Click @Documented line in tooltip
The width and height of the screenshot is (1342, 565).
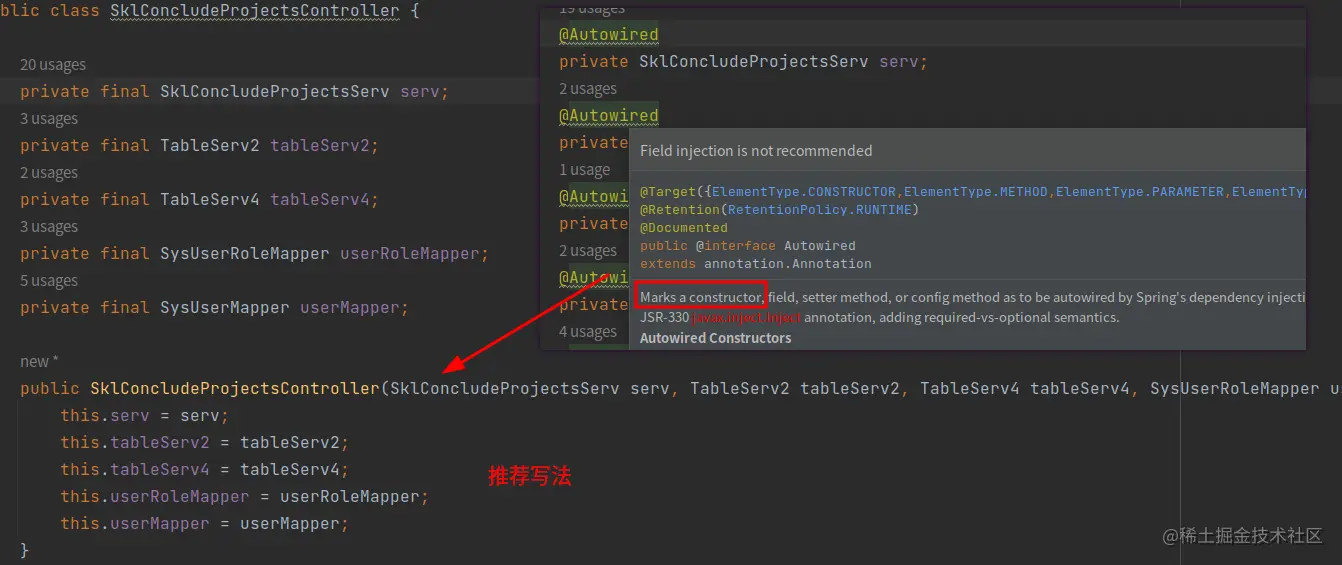point(684,228)
